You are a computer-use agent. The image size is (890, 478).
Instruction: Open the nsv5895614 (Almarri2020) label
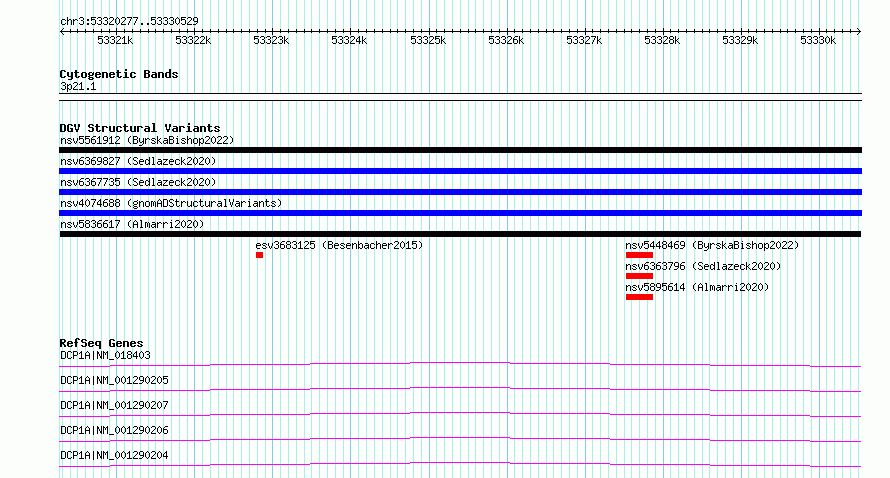[697, 287]
